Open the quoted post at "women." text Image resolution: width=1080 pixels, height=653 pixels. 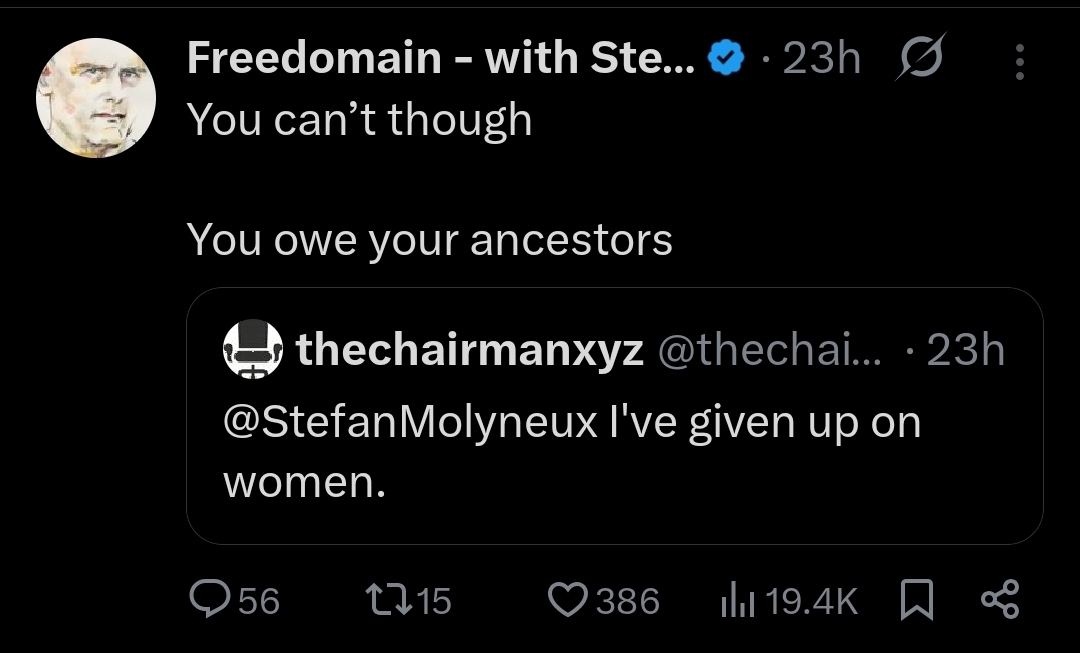point(304,483)
